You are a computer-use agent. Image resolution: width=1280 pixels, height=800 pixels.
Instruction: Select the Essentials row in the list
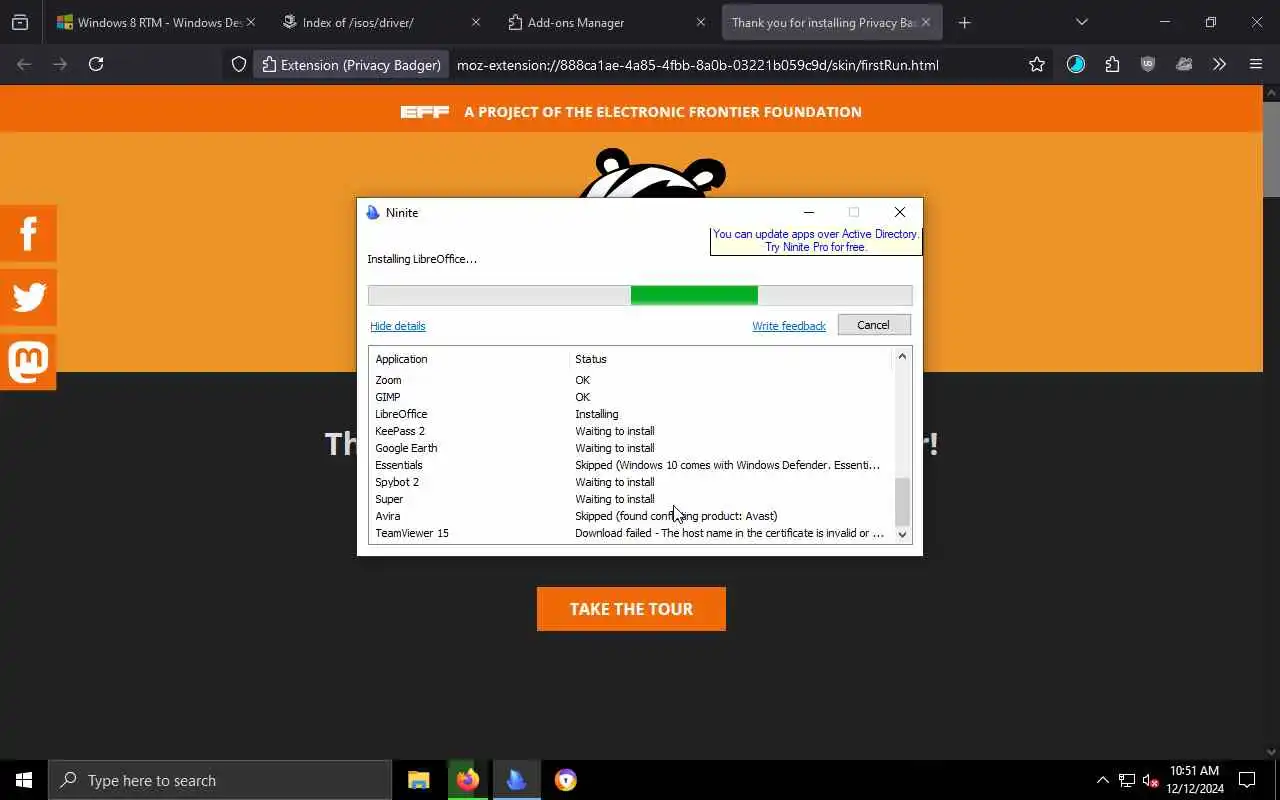(630, 465)
